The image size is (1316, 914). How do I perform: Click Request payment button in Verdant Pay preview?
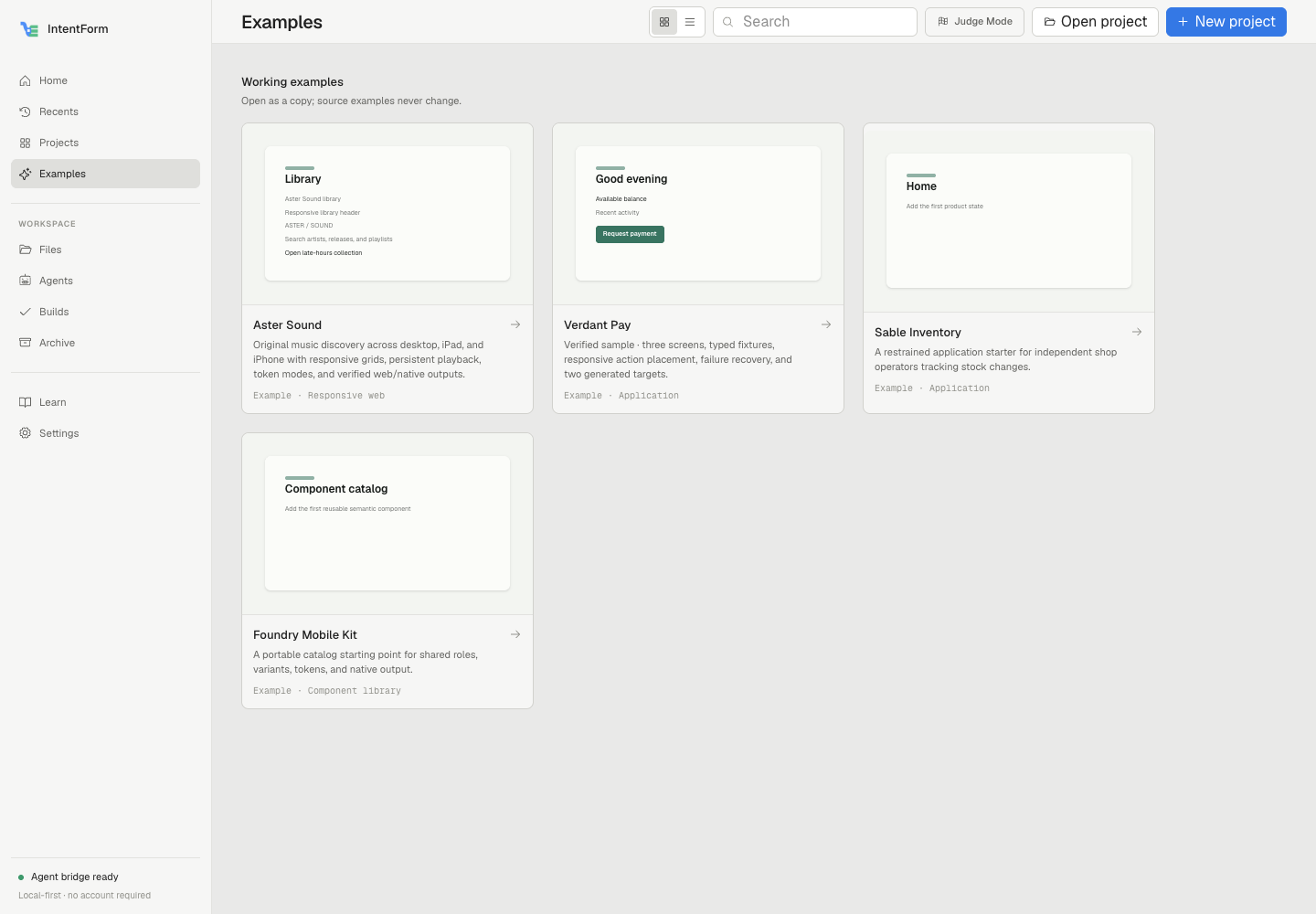tap(630, 234)
